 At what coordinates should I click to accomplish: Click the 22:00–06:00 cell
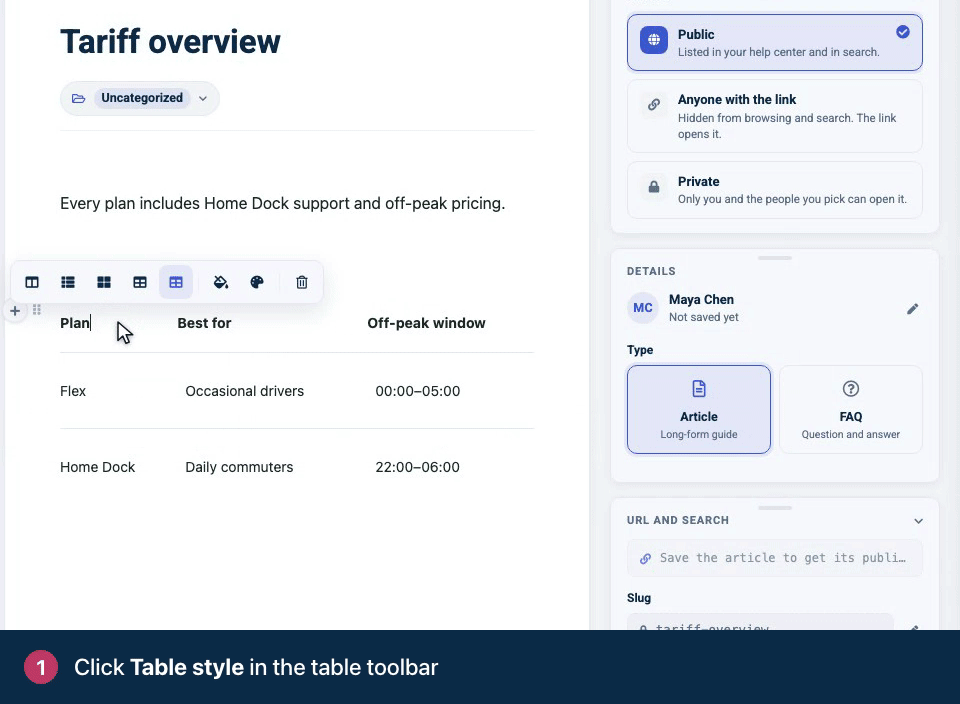point(418,467)
